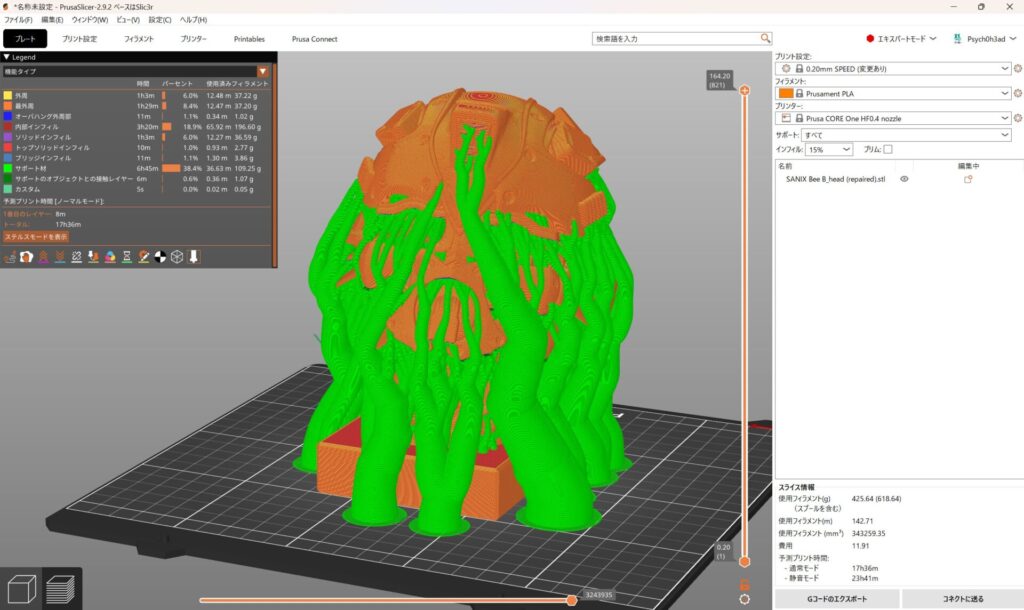Open filament settings gear icon
Viewport: 1024px width, 610px height.
click(1017, 93)
